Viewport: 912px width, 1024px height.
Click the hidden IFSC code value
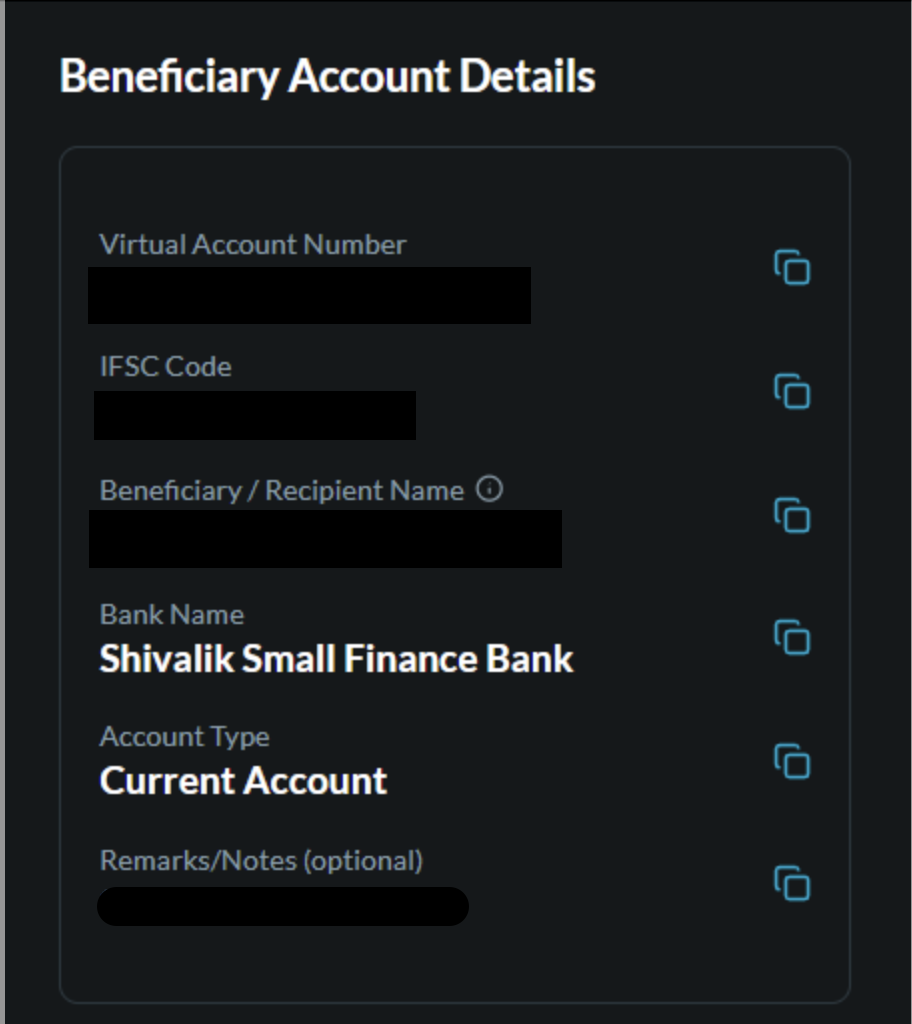point(255,415)
